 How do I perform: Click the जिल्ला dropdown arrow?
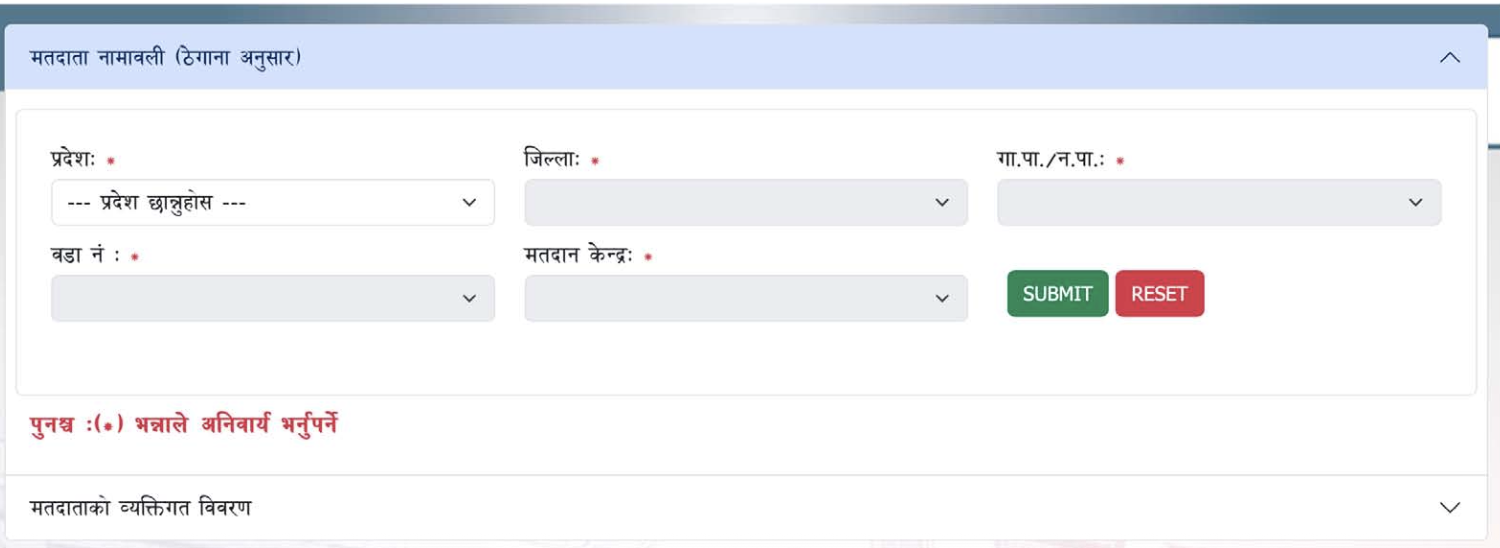(x=942, y=203)
